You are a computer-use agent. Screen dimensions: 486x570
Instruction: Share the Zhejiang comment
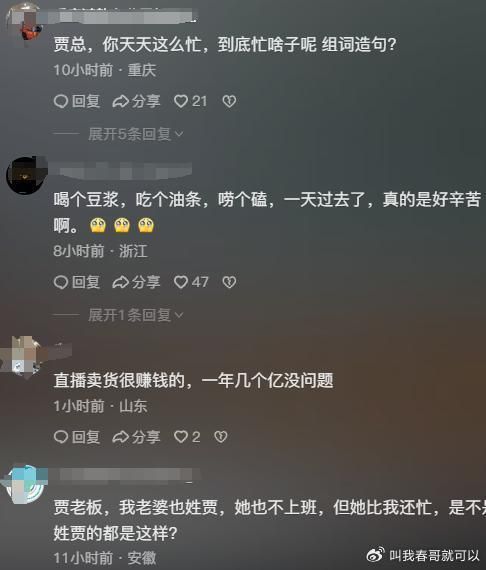pyautogui.click(x=136, y=282)
